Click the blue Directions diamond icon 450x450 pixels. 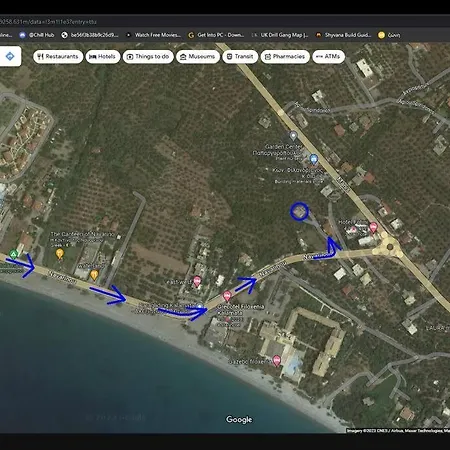[10, 56]
